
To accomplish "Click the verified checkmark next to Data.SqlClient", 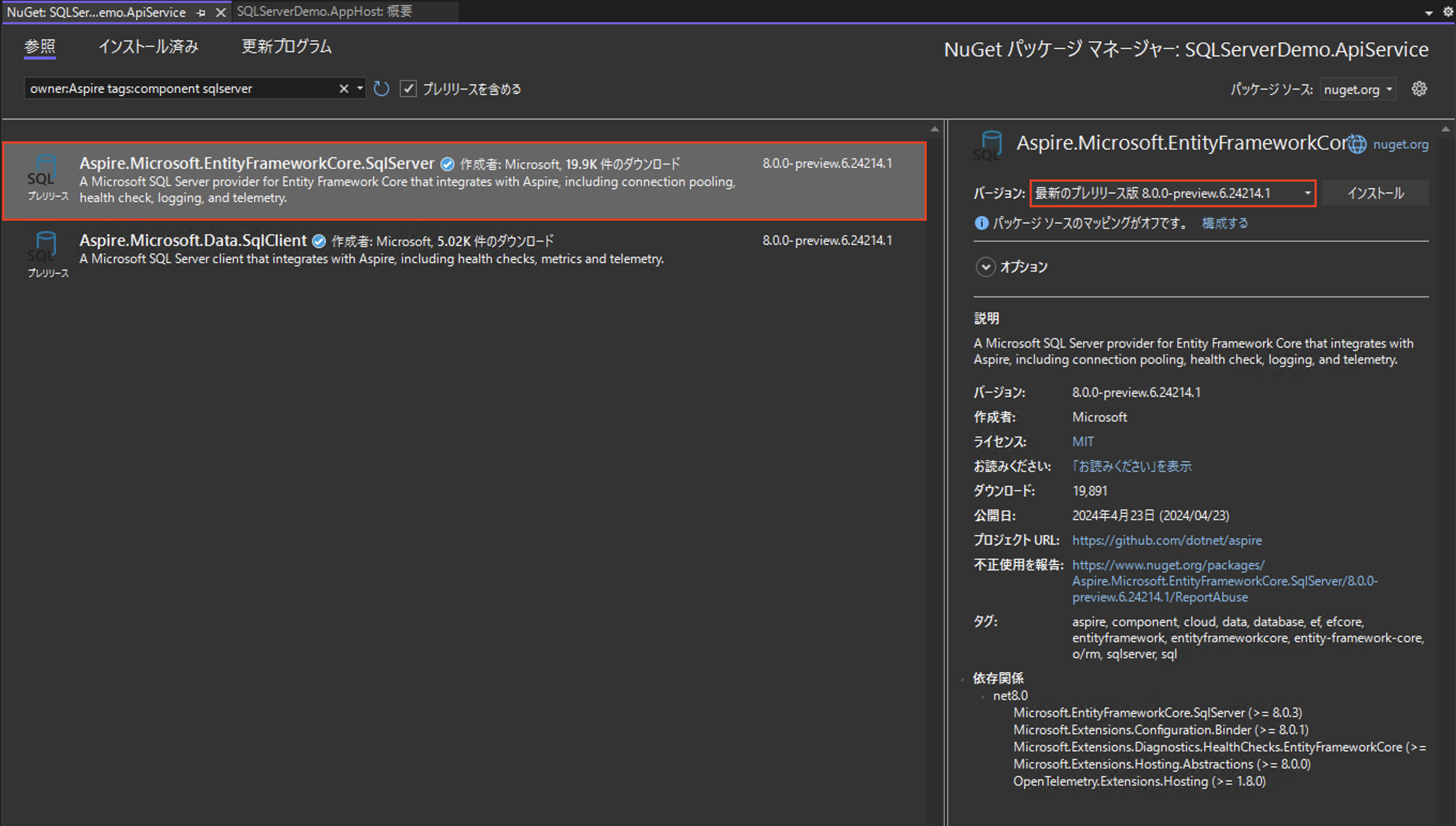I will pos(319,241).
